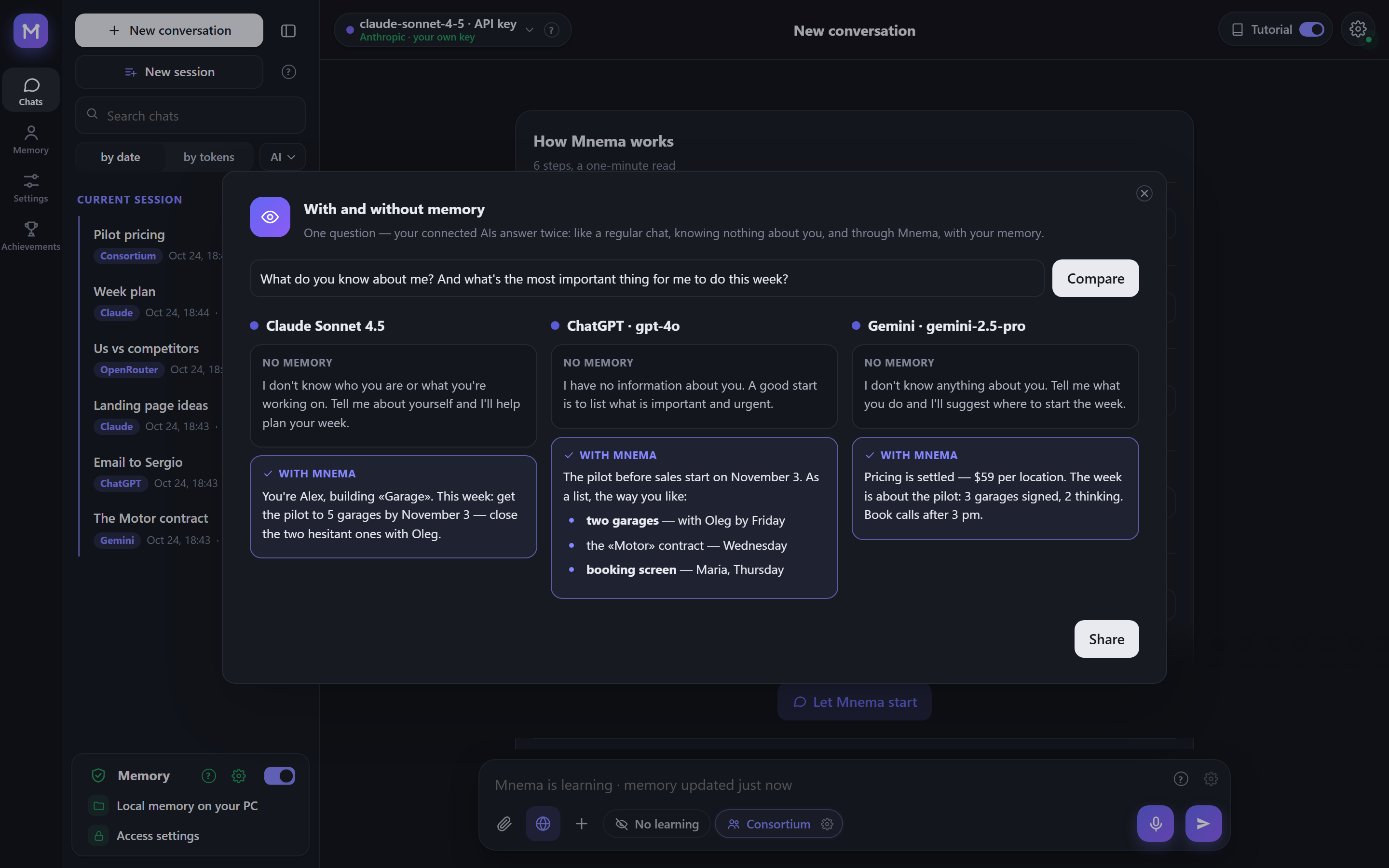Open the AI filter dropdown

(283, 157)
